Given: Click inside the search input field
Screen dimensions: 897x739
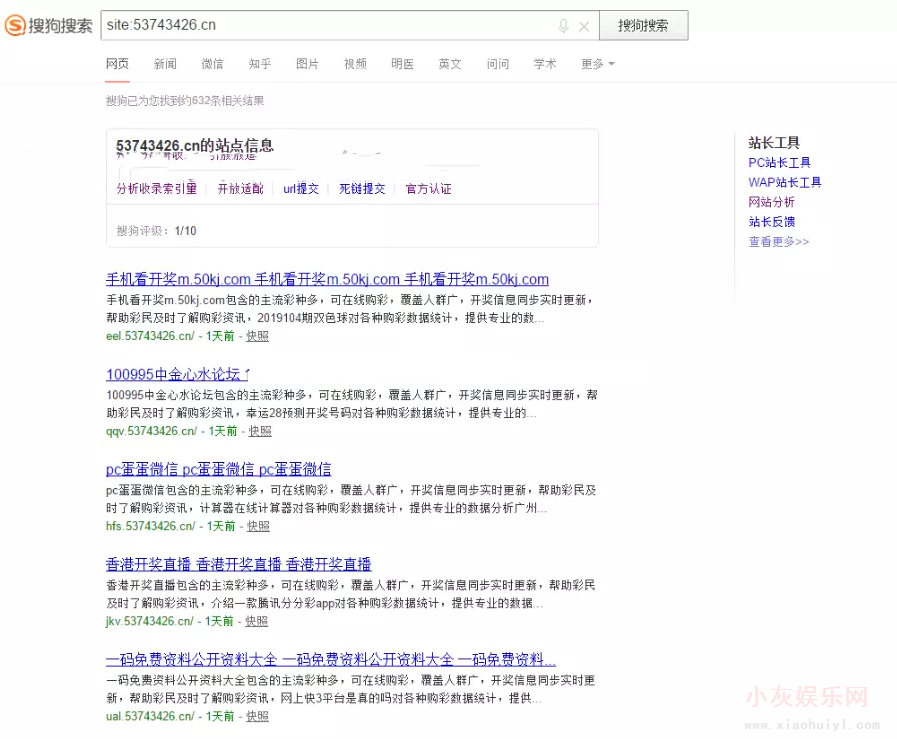Looking at the screenshot, I should point(300,25).
